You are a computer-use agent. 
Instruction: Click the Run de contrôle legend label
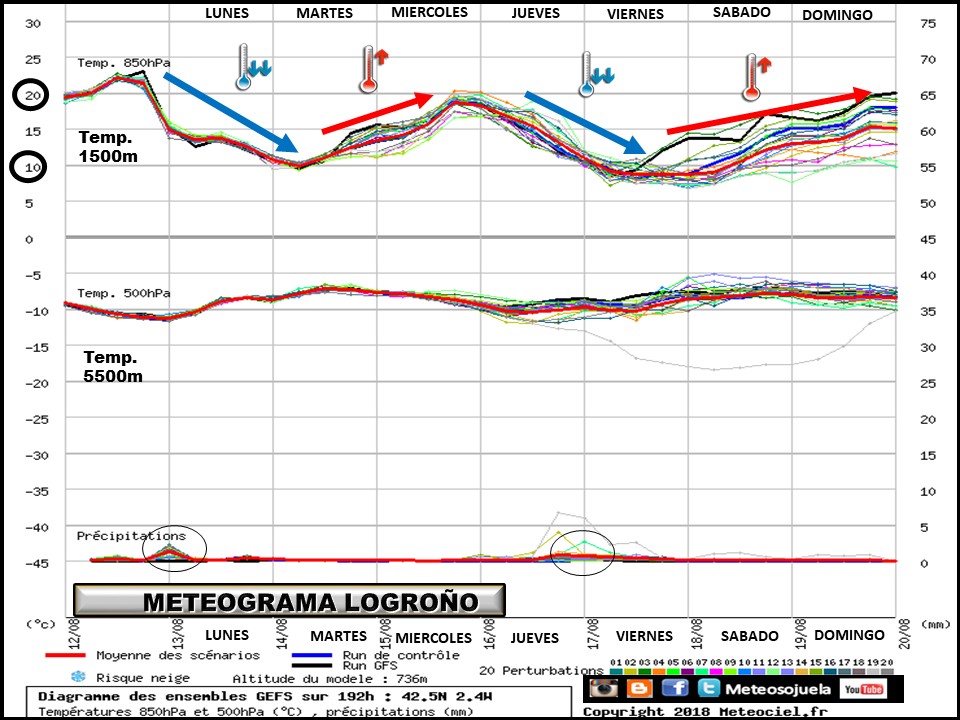click(x=401, y=656)
